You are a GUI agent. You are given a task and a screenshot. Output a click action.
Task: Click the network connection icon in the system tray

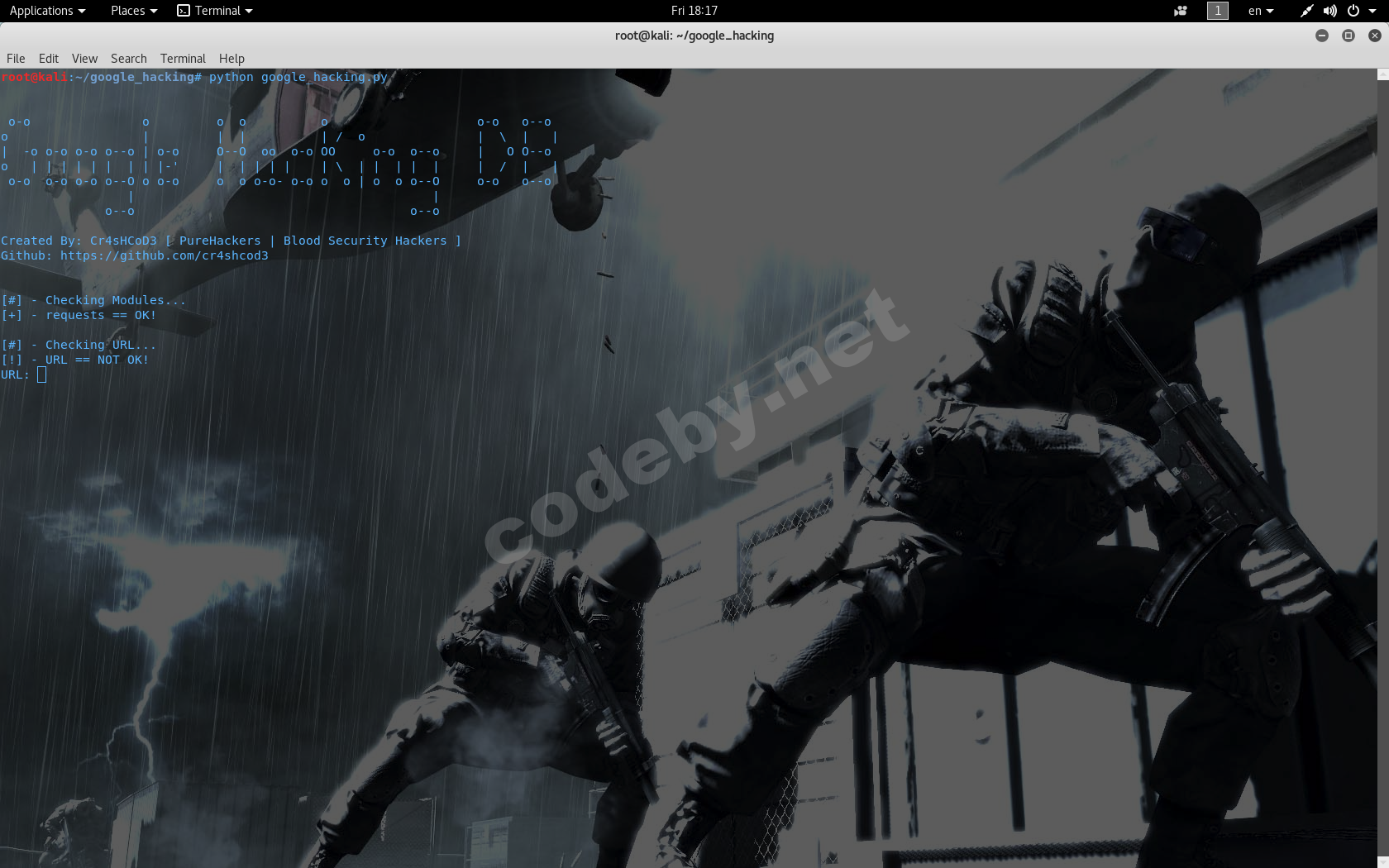(1306, 11)
